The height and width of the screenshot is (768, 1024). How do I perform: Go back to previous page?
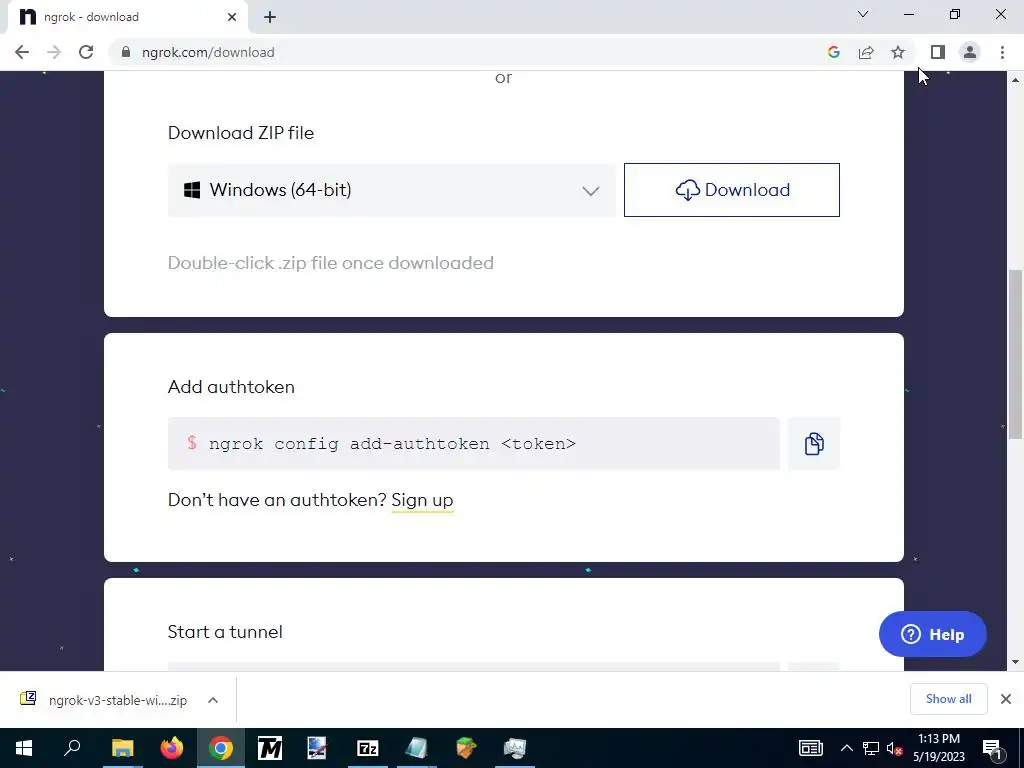(22, 52)
